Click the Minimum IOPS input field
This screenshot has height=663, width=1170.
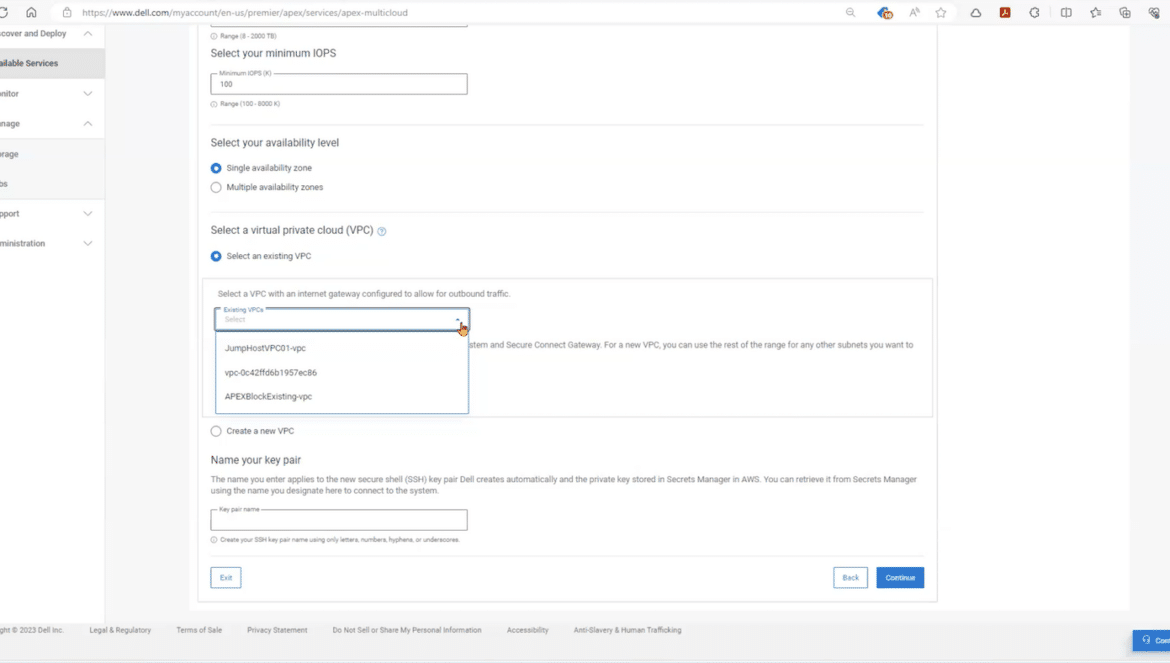[x=339, y=84]
